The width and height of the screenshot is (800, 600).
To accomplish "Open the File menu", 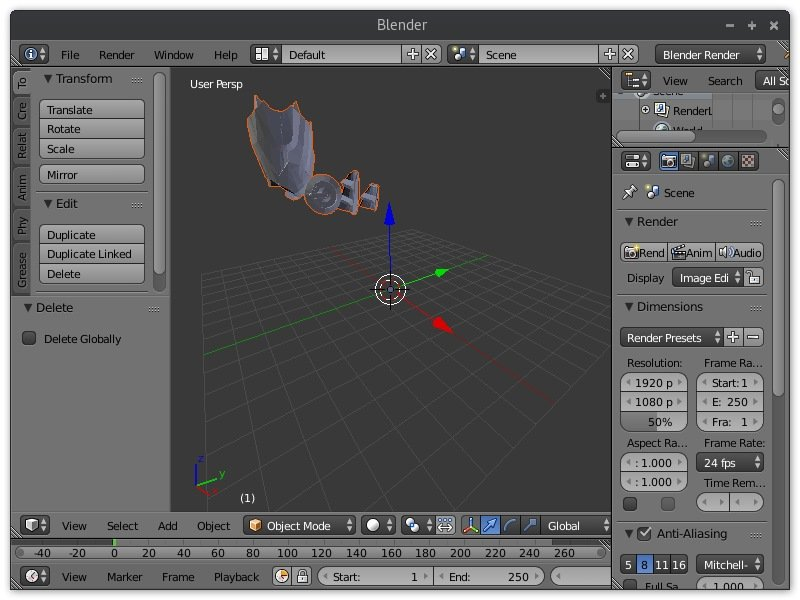I will point(70,55).
